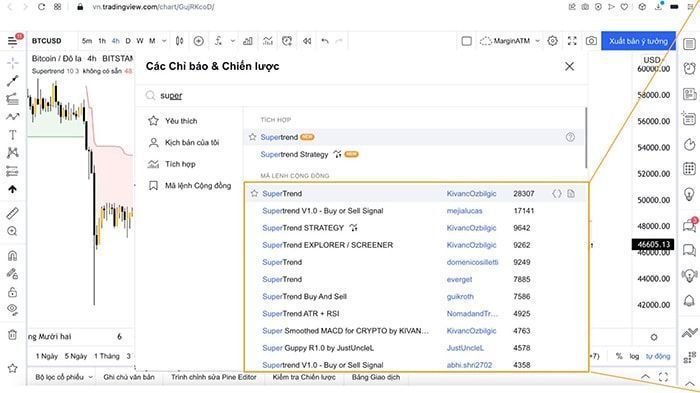This screenshot has width=700, height=393.
Task: Click the compare/add symbol plus icon
Action: point(199,41)
